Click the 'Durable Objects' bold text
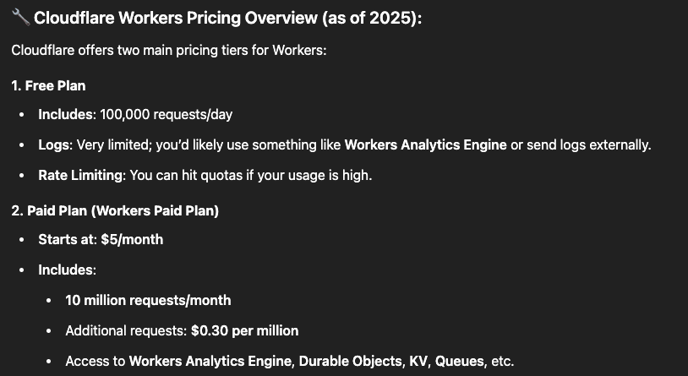This screenshot has height=376, width=688. pos(350,361)
